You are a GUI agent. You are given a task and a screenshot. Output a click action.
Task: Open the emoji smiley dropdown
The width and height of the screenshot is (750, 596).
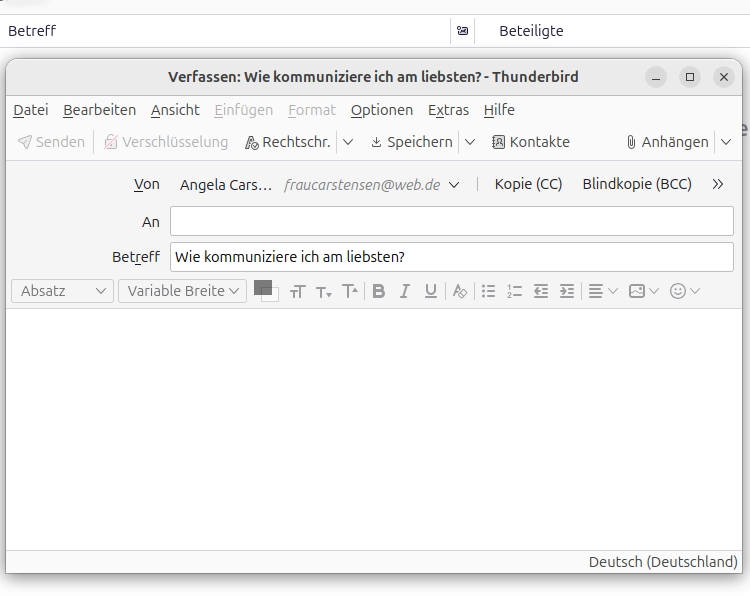click(x=685, y=291)
